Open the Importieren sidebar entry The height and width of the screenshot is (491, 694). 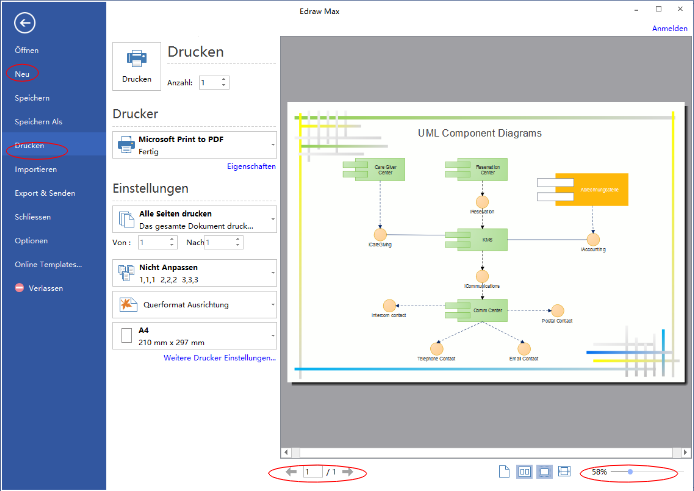click(x=35, y=169)
